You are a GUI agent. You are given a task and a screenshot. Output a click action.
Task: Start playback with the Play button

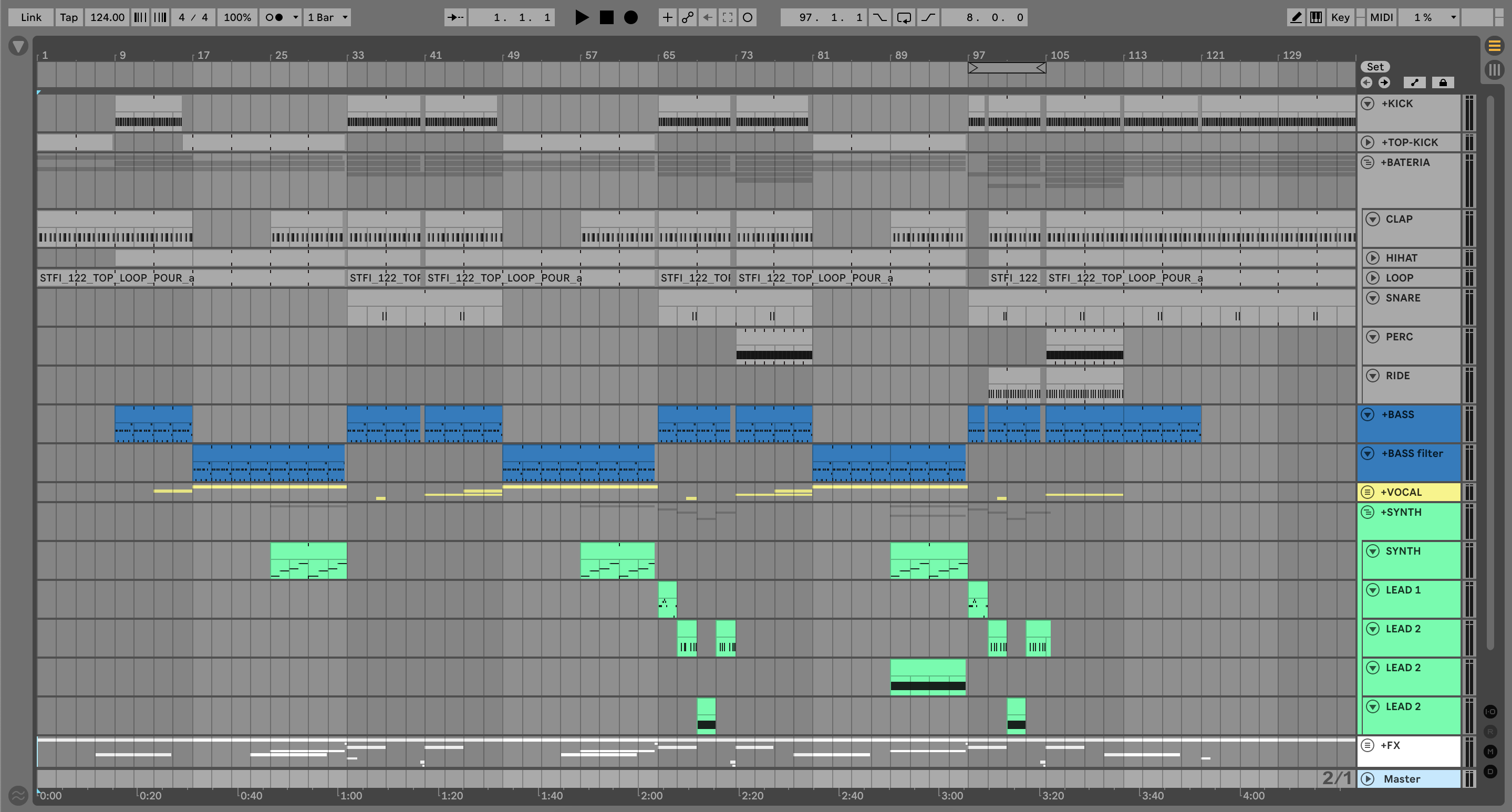point(581,17)
